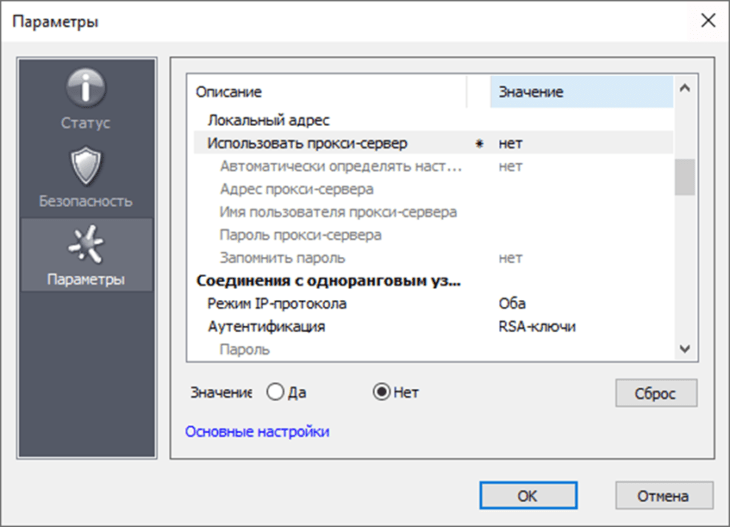This screenshot has height=527, width=730.
Task: Click the нет value of Использовать прокси-сервер
Action: click(x=510, y=143)
